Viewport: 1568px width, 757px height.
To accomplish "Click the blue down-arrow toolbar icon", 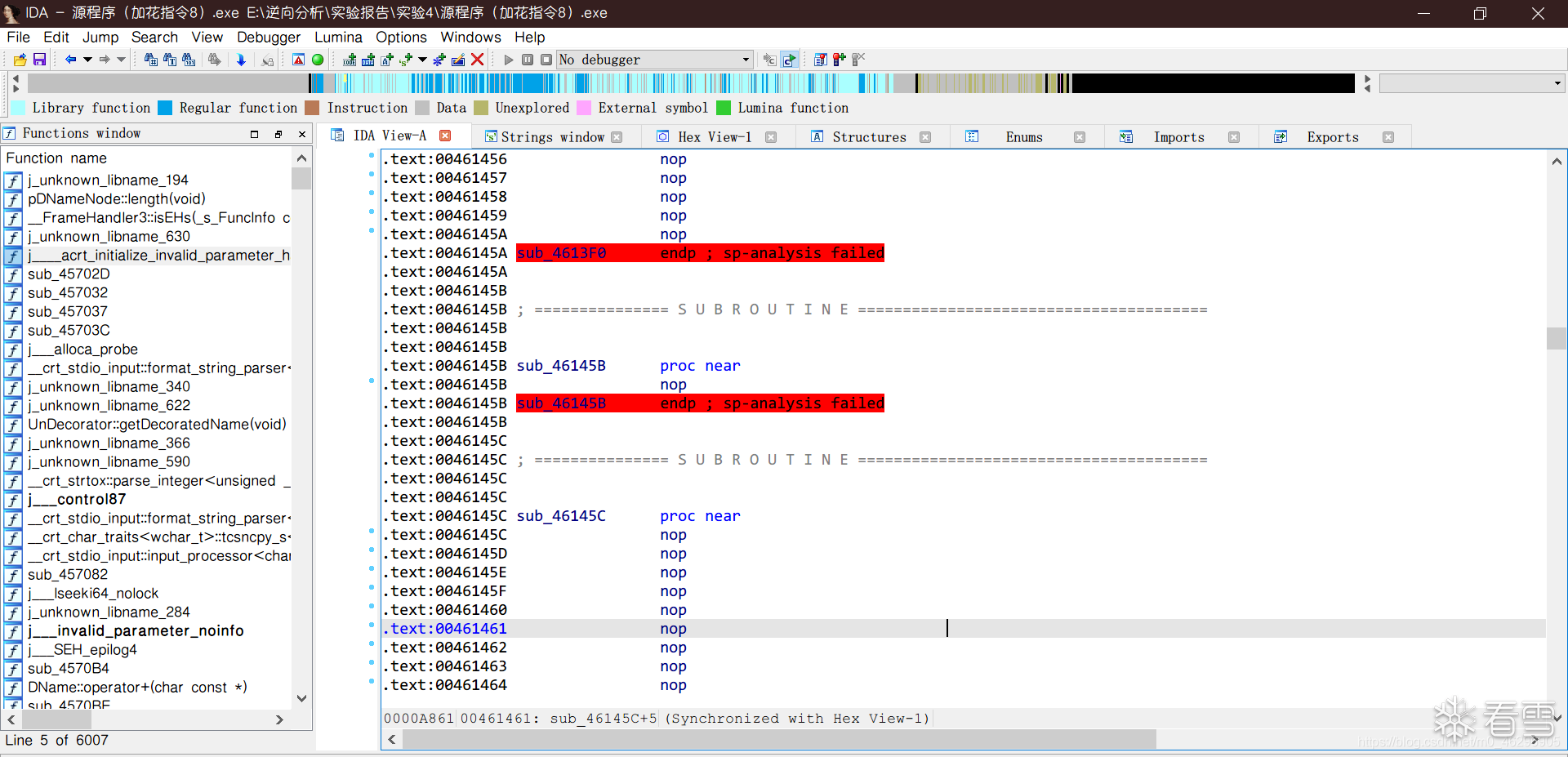I will coord(241,60).
